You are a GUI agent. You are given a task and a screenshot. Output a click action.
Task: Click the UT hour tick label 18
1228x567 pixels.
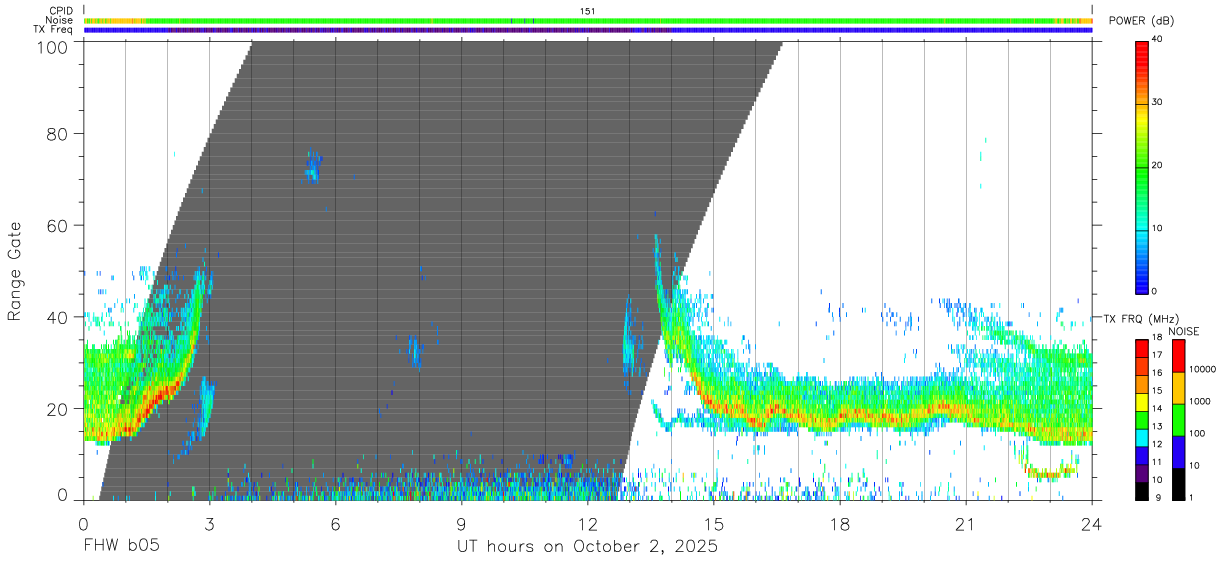point(840,523)
